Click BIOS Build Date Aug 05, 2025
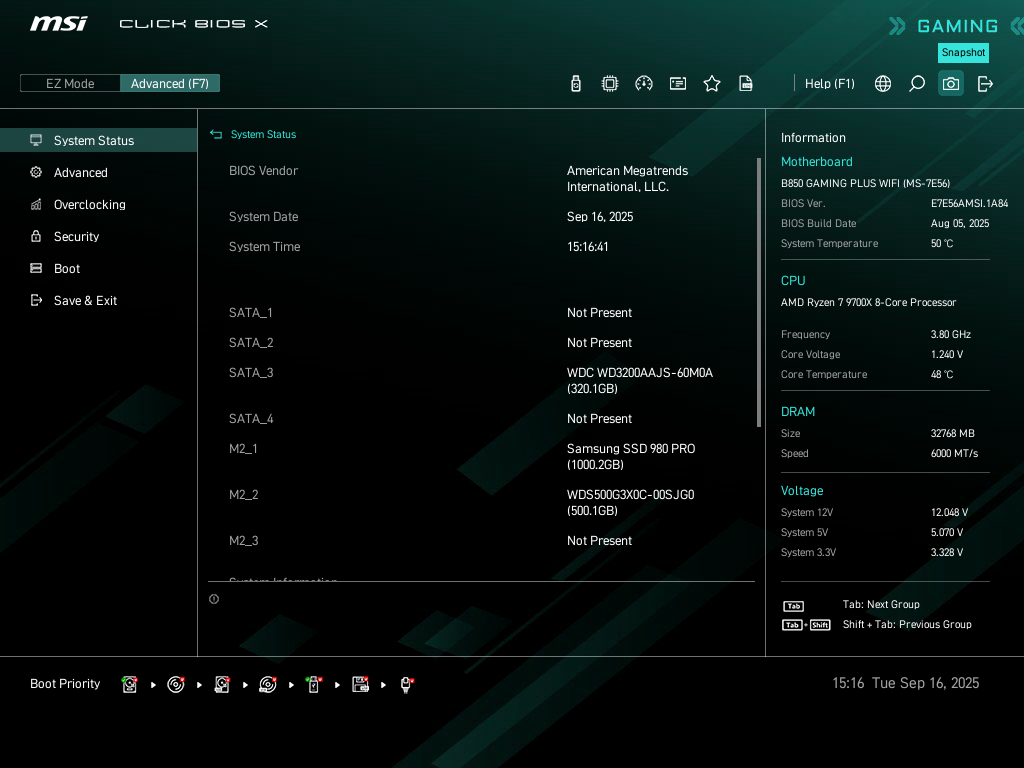This screenshot has width=1024, height=768. 959,223
